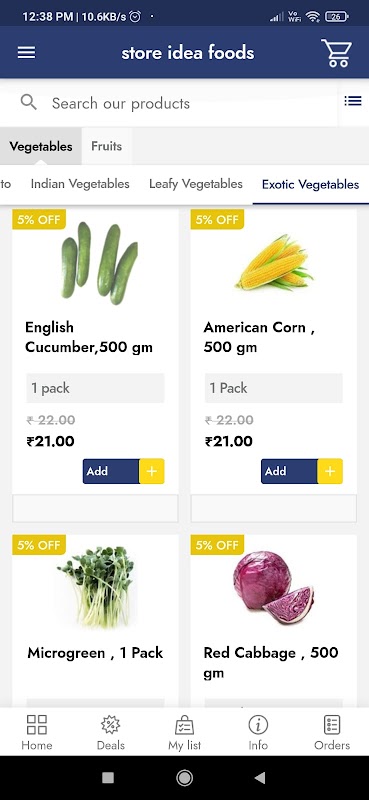Viewport: 369px width, 800px height.
Task: Go to Home in bottom navigation
Action: (x=37, y=732)
